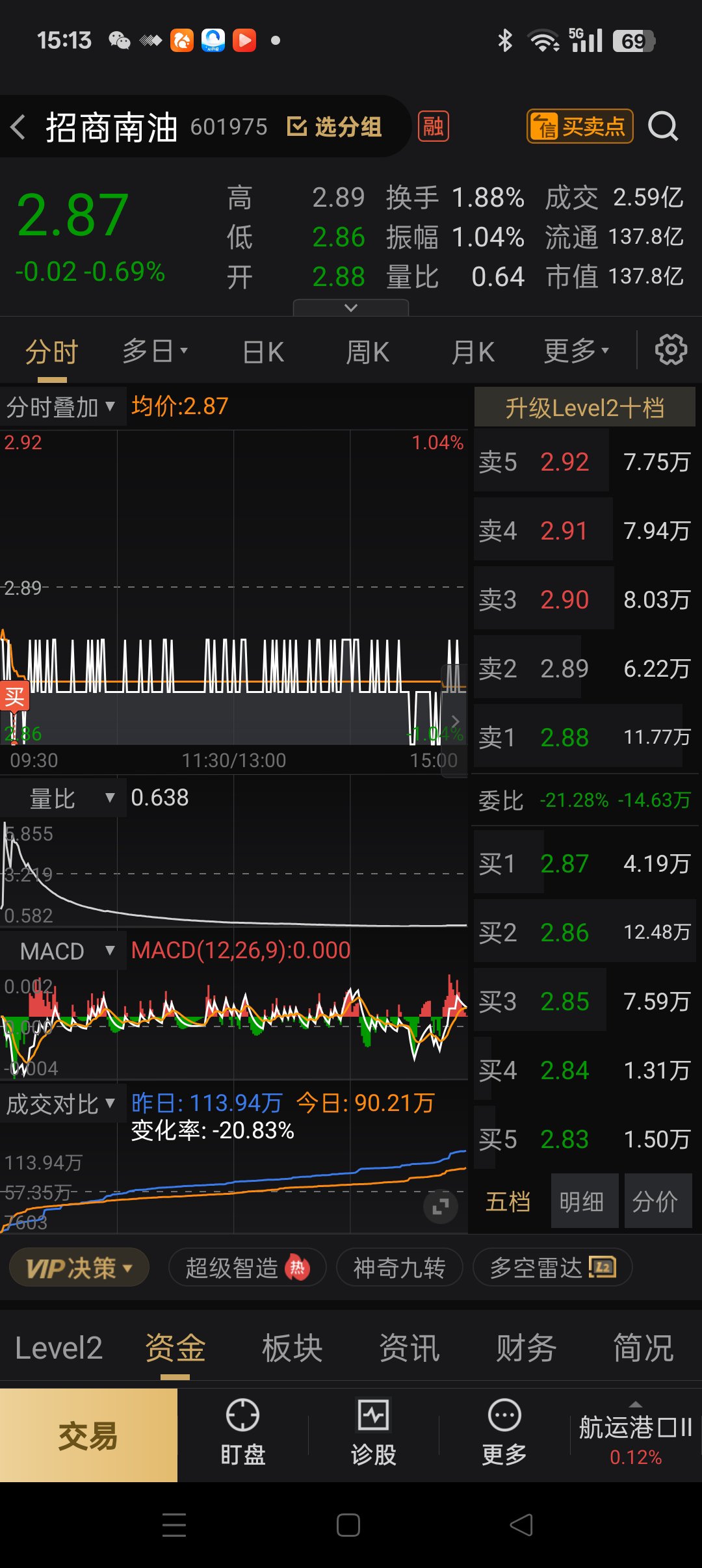Select 买1 price 2.87 row
The height and width of the screenshot is (1568, 702).
tap(584, 863)
